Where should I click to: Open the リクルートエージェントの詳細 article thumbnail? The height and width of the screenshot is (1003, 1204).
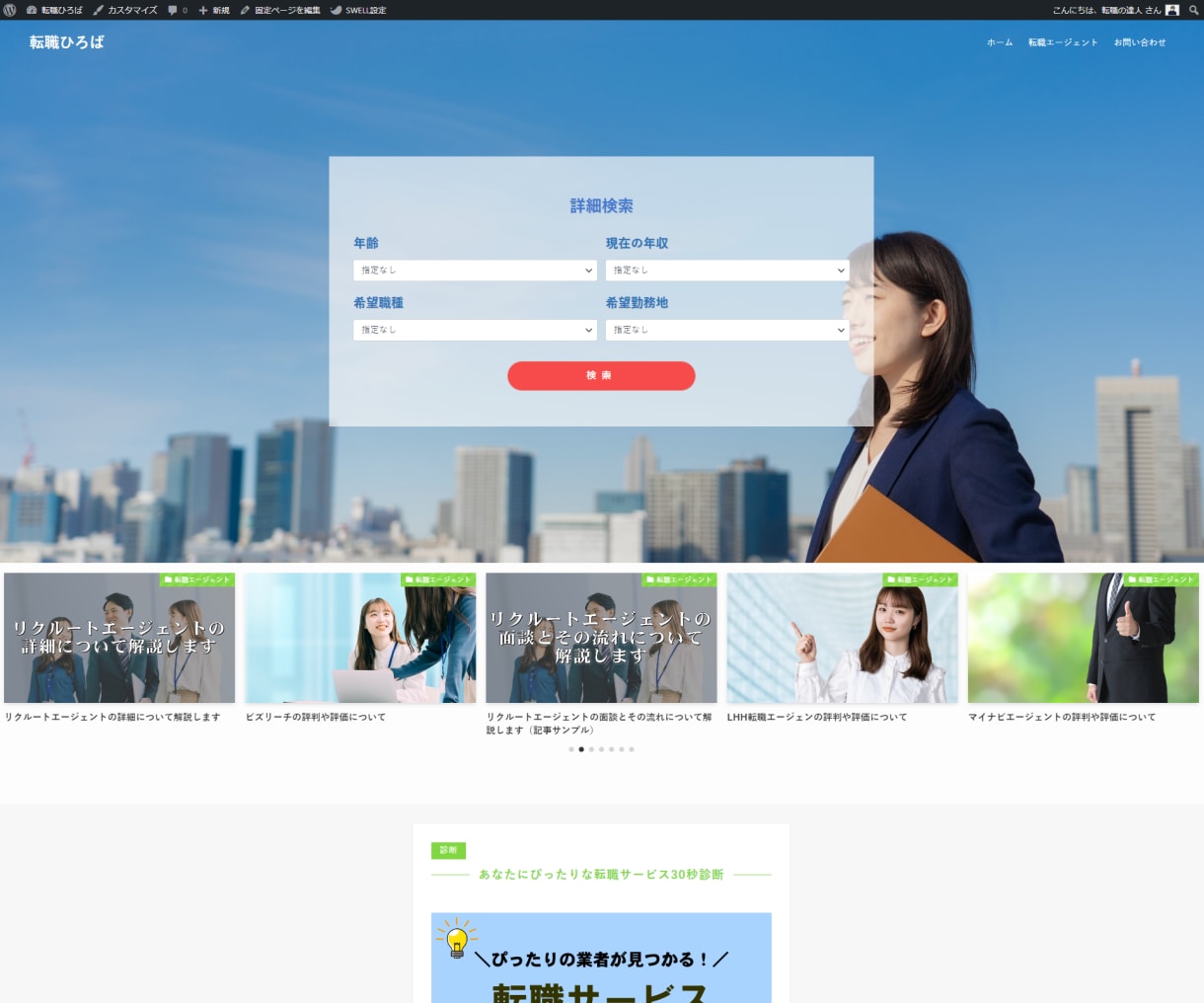click(x=119, y=638)
